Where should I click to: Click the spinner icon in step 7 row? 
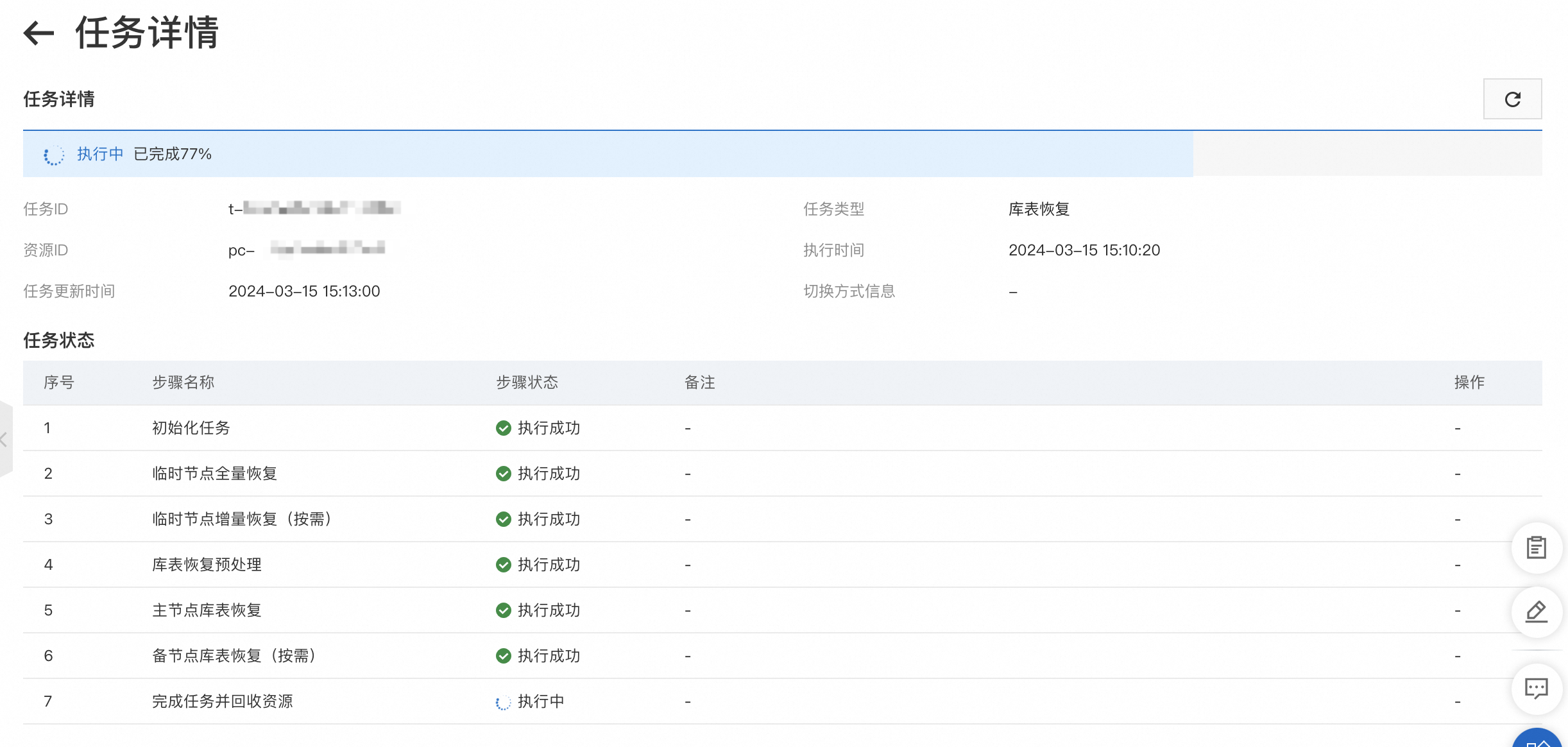[x=503, y=702]
